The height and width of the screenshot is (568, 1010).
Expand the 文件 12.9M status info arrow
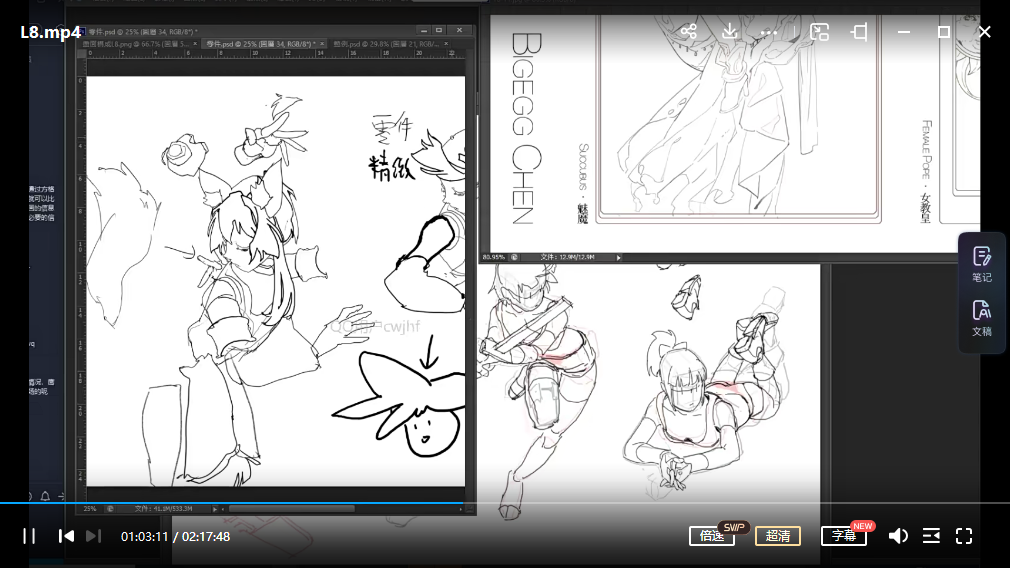coord(618,258)
